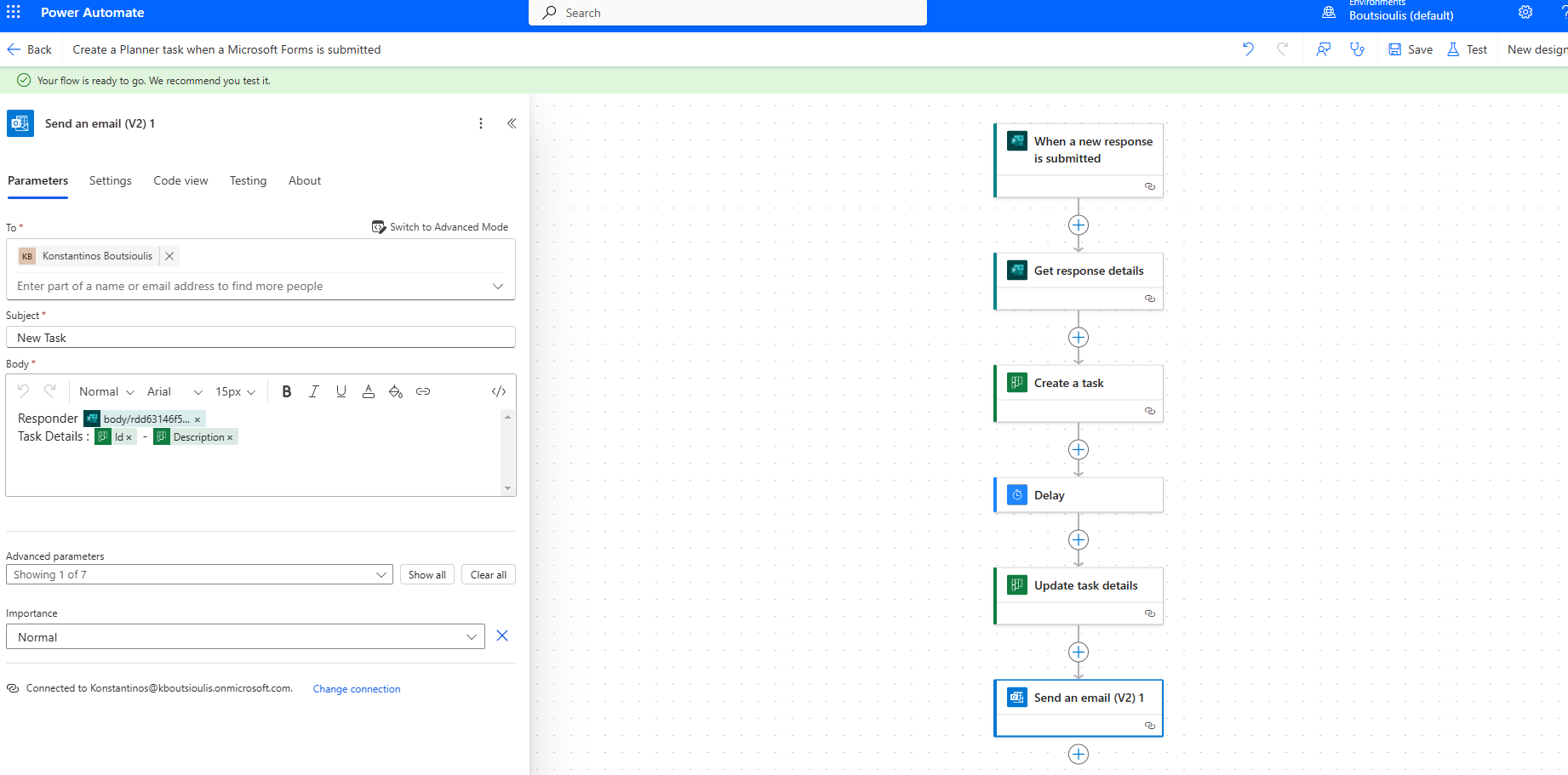The image size is (1568, 775).
Task: Open the Arial font dropdown
Action: click(x=175, y=391)
